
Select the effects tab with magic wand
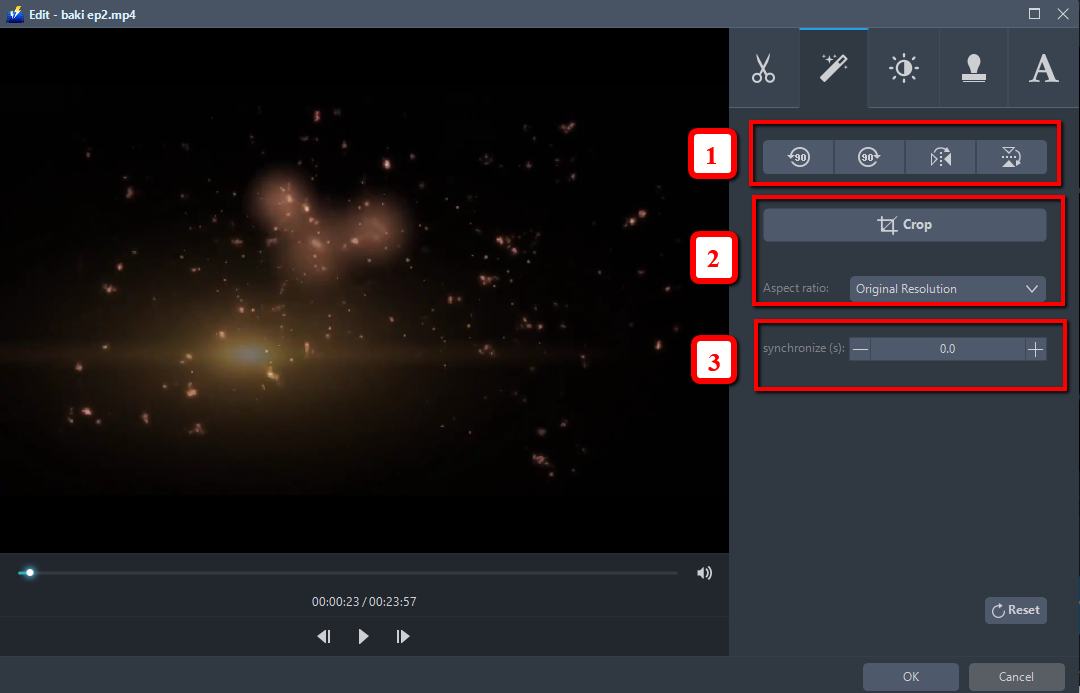click(x=834, y=68)
